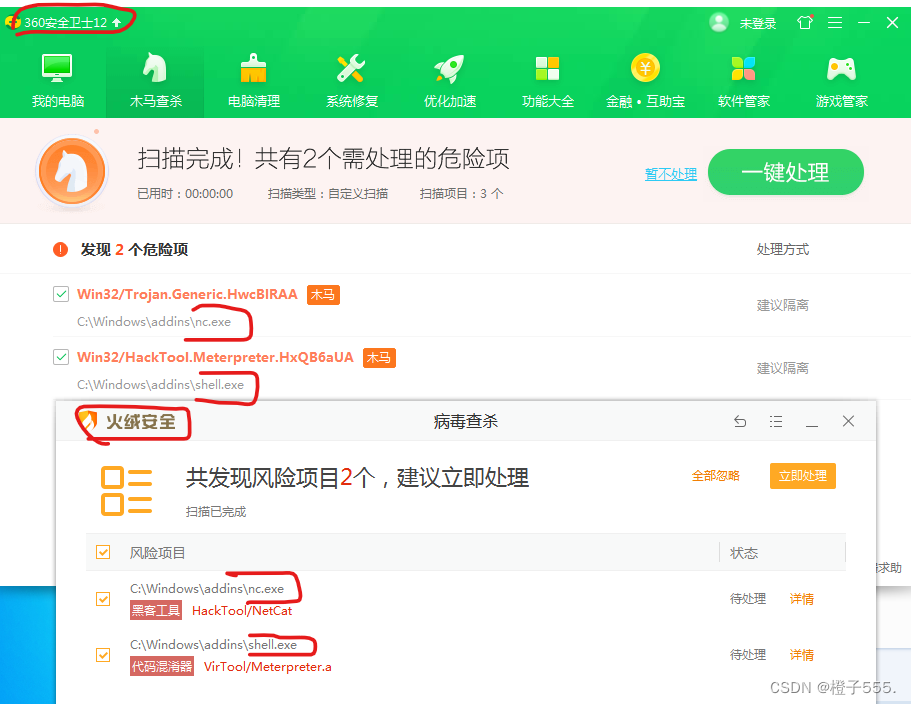Click 建议隔离 for shell.exe in 360
This screenshot has width=911, height=704.
783,368
